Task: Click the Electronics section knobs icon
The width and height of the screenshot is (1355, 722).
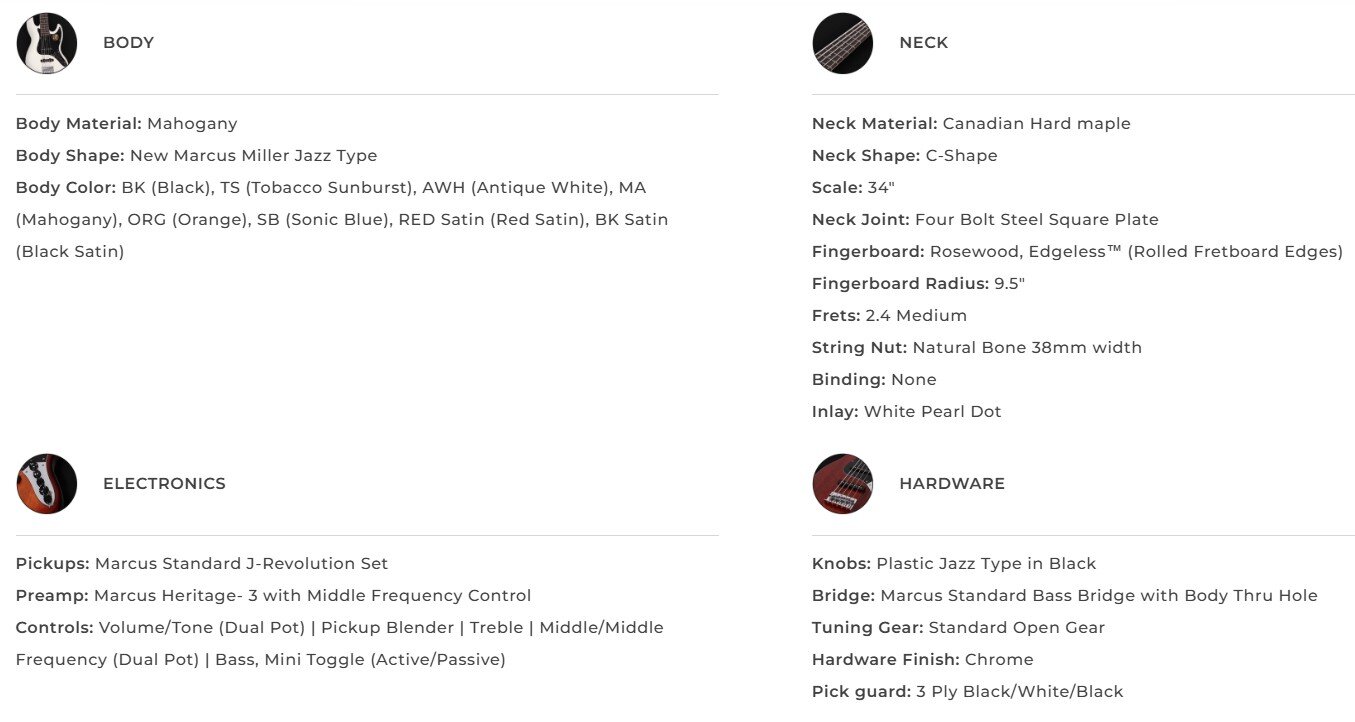Action: (47, 484)
